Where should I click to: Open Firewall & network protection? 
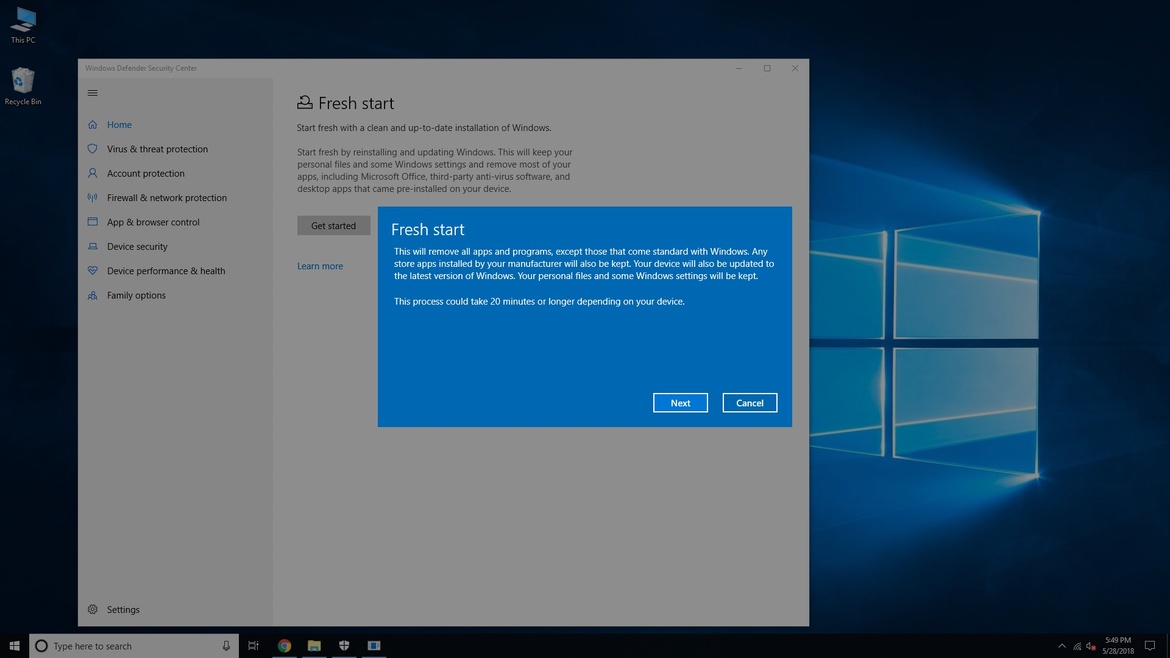click(x=166, y=198)
